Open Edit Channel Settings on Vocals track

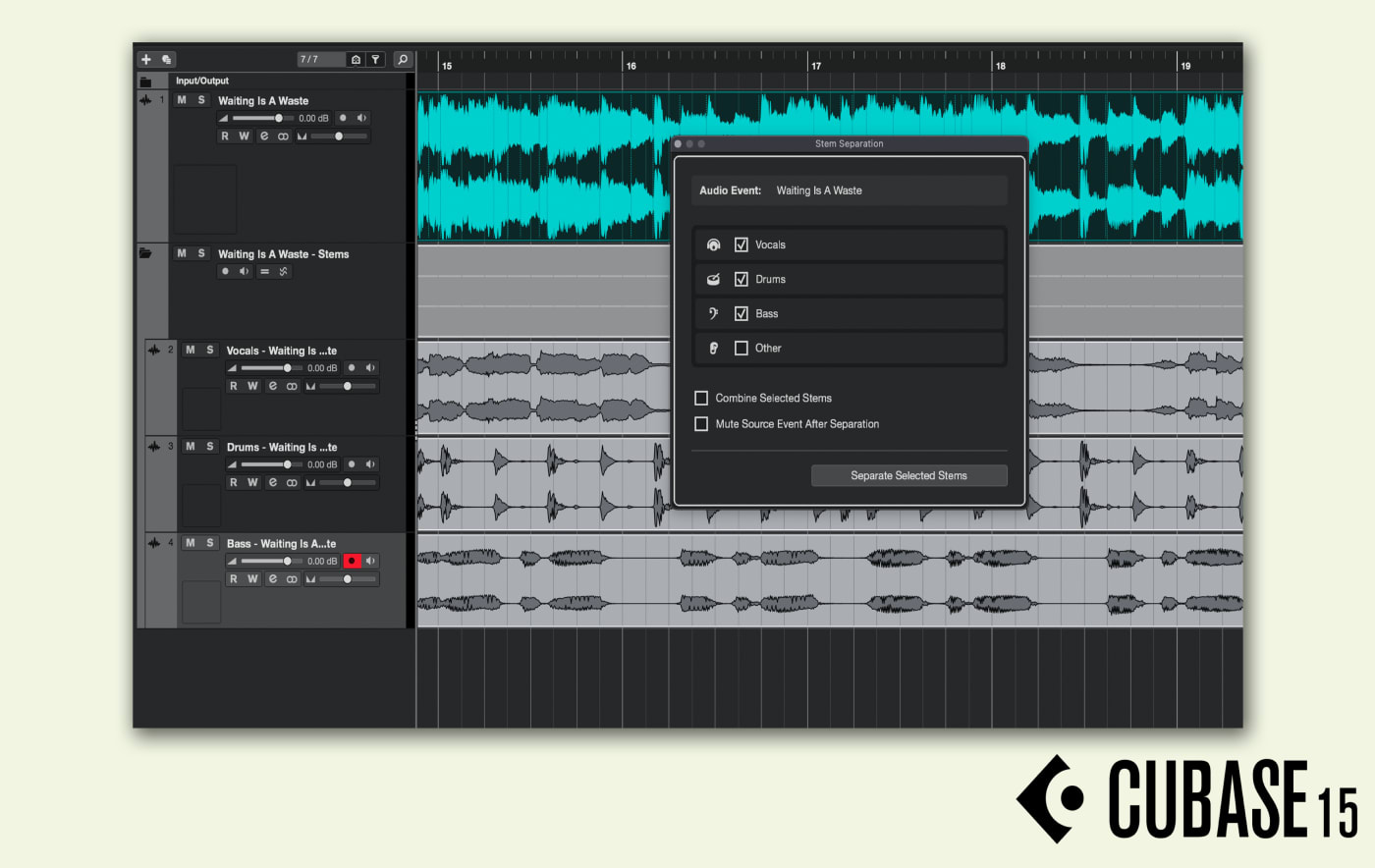[272, 387]
